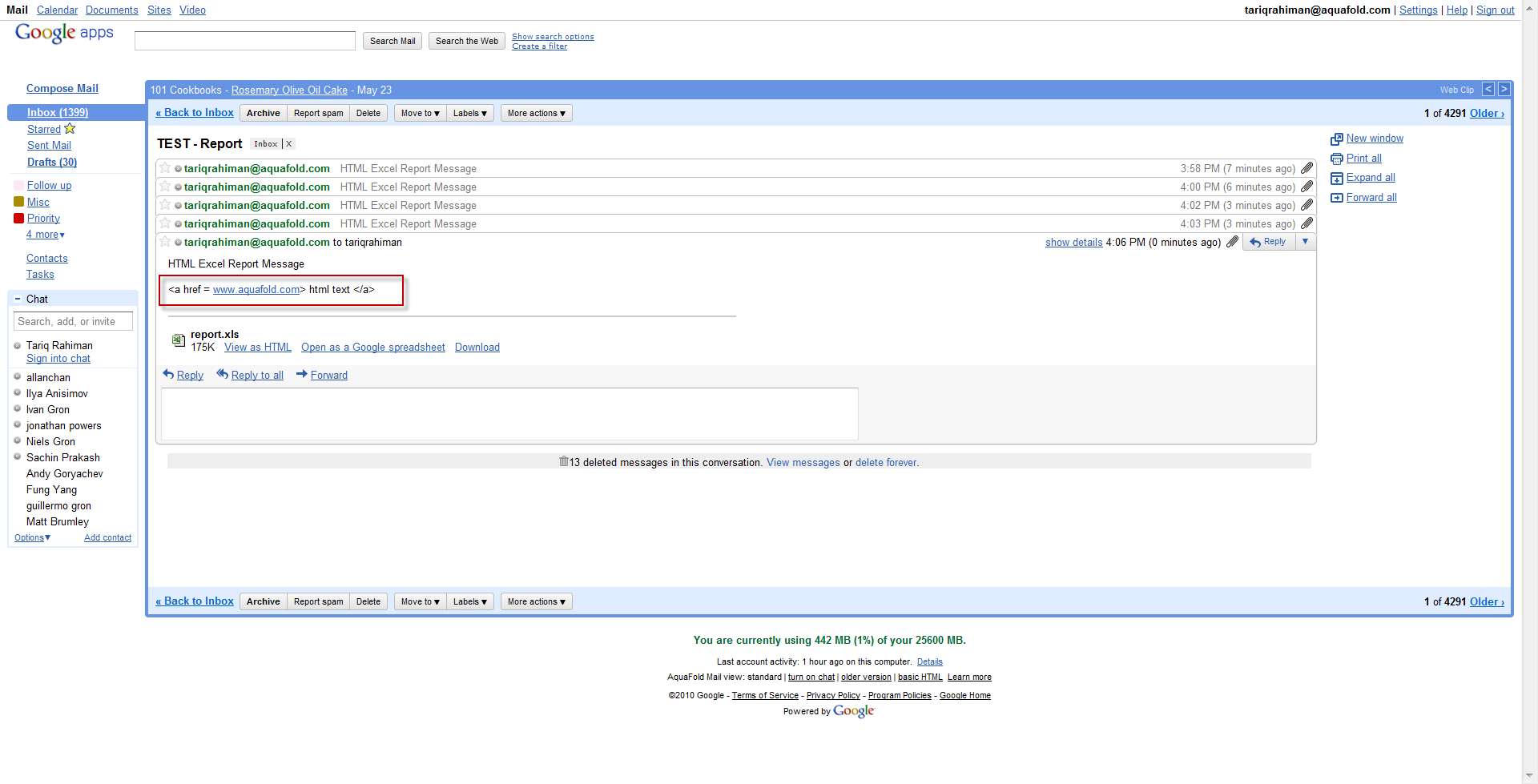Go to Inbox (1399) folder
Viewport: 1538px width, 784px height.
pos(58,113)
